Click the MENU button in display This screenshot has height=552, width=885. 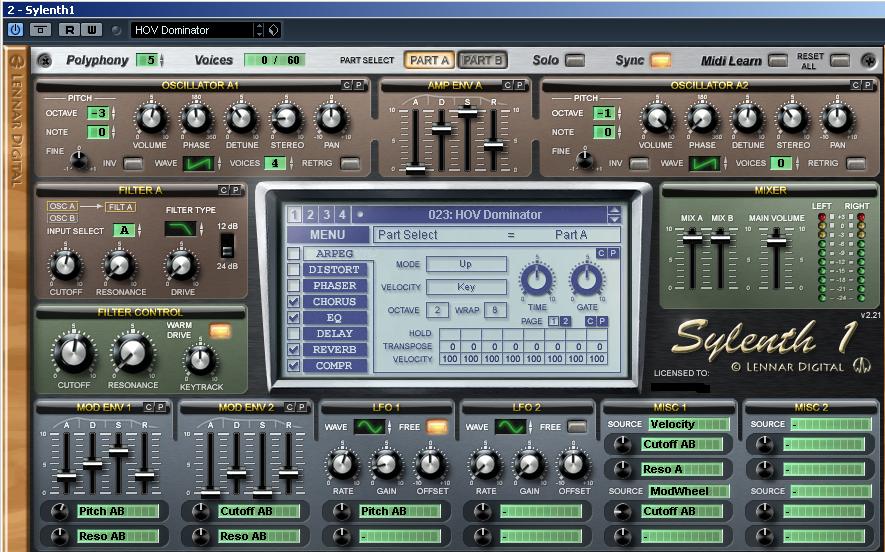pos(327,235)
